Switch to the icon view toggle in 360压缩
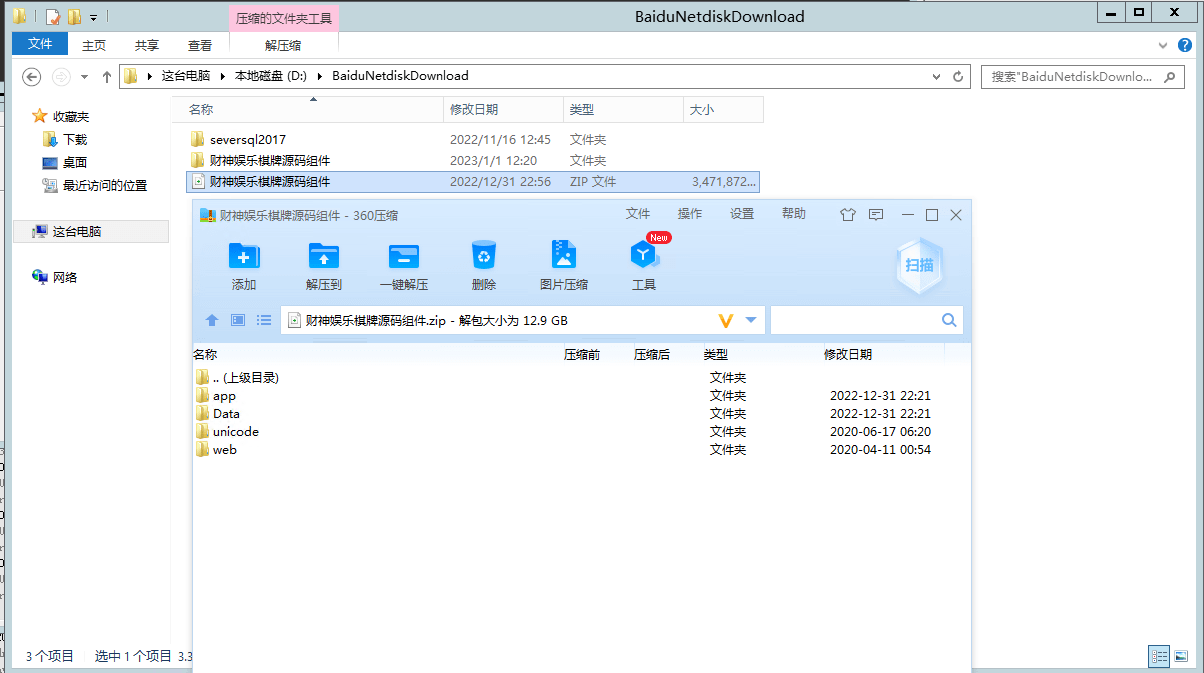 (x=238, y=320)
